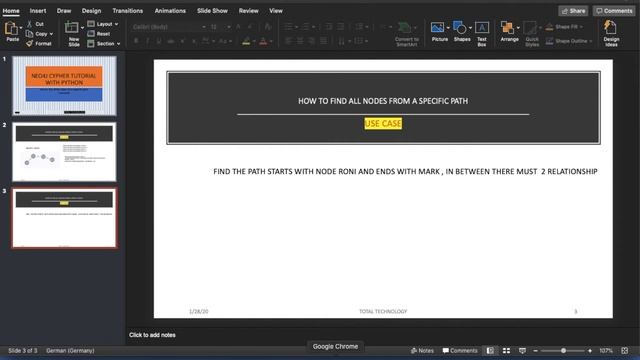Click the font color icon
Image resolution: width=640 pixels, height=360 pixels.
click(263, 41)
